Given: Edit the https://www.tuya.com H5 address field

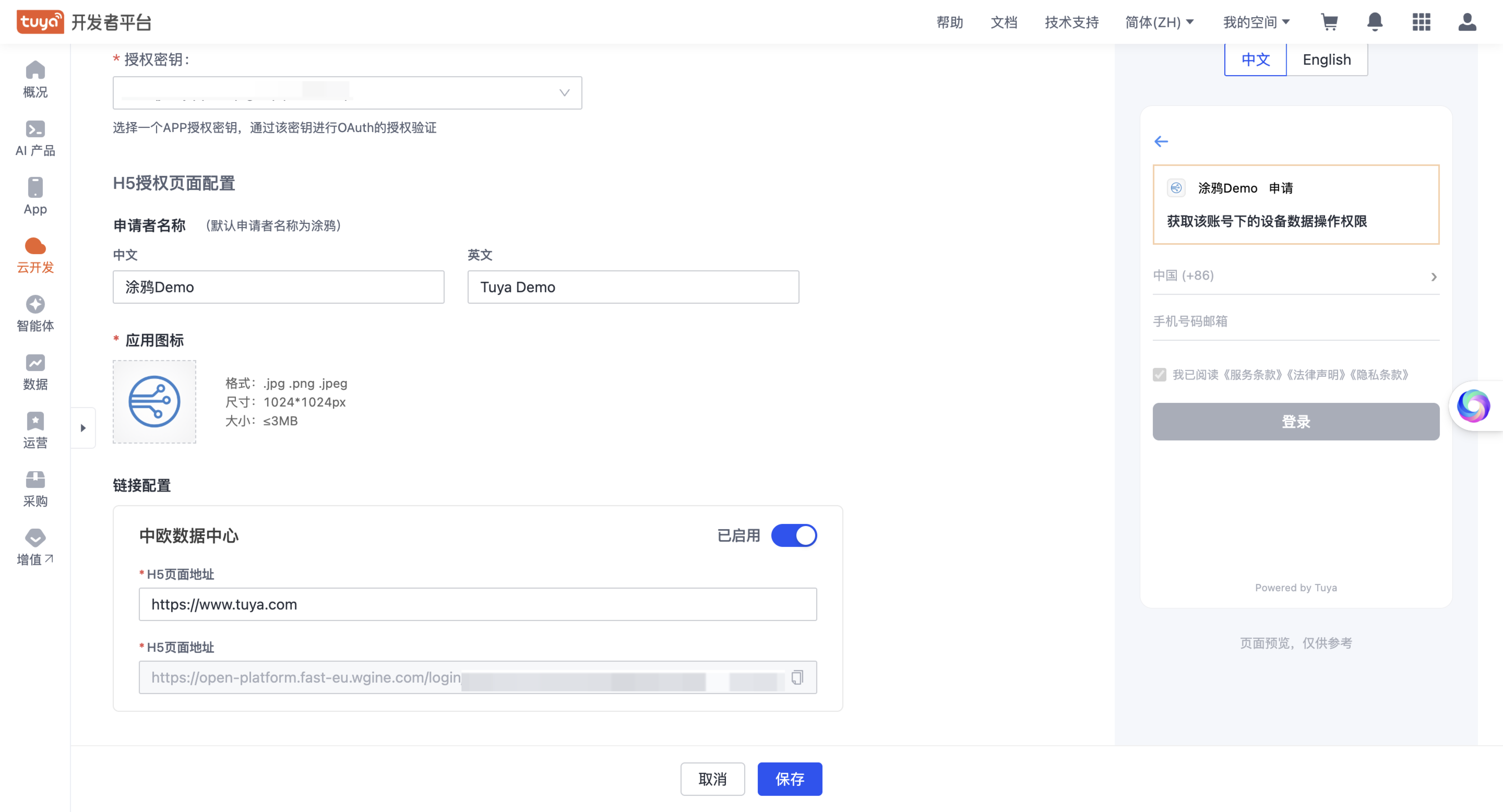Looking at the screenshot, I should tap(477, 604).
